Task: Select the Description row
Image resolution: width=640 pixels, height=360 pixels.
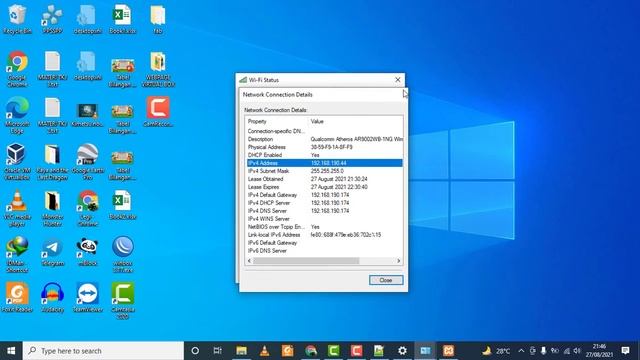Action: tap(324, 139)
